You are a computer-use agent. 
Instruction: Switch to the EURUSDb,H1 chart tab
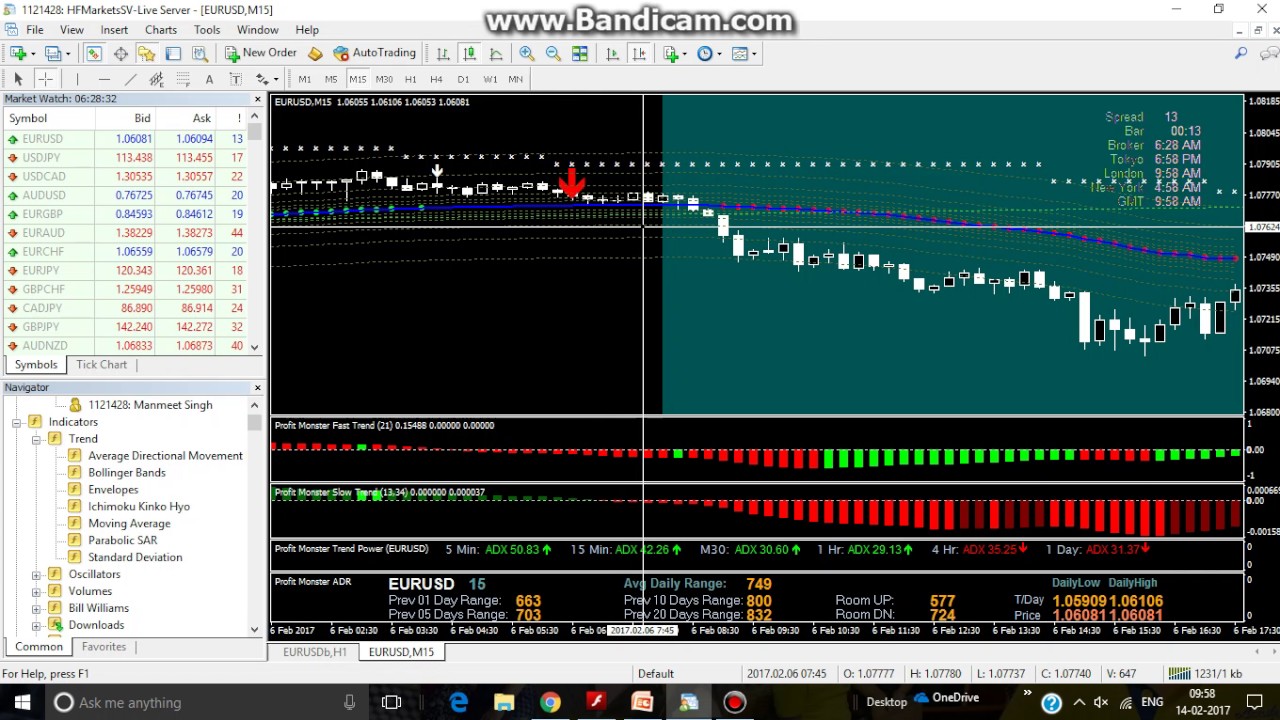pos(315,652)
